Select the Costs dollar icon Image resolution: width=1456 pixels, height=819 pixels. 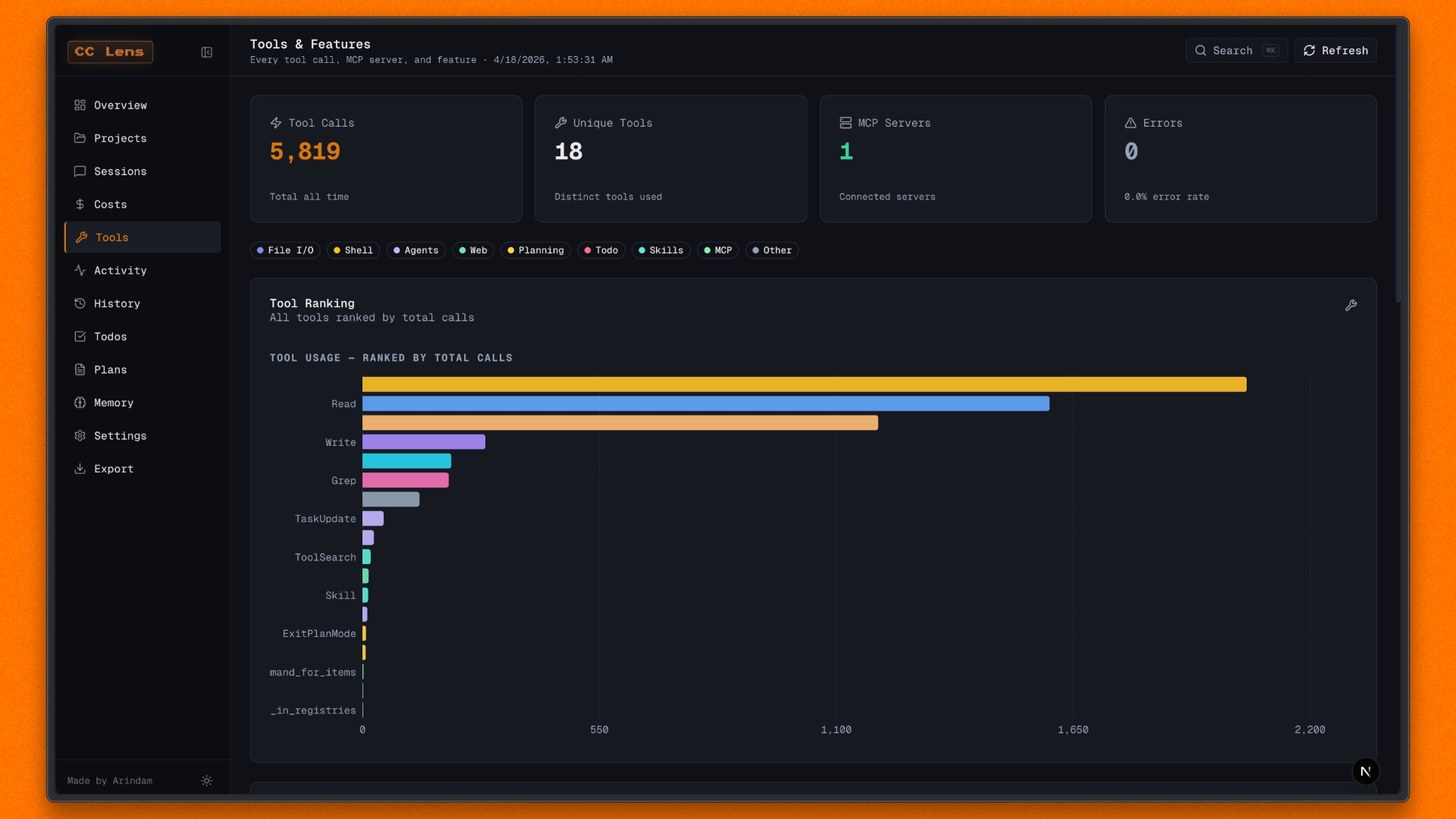(80, 204)
